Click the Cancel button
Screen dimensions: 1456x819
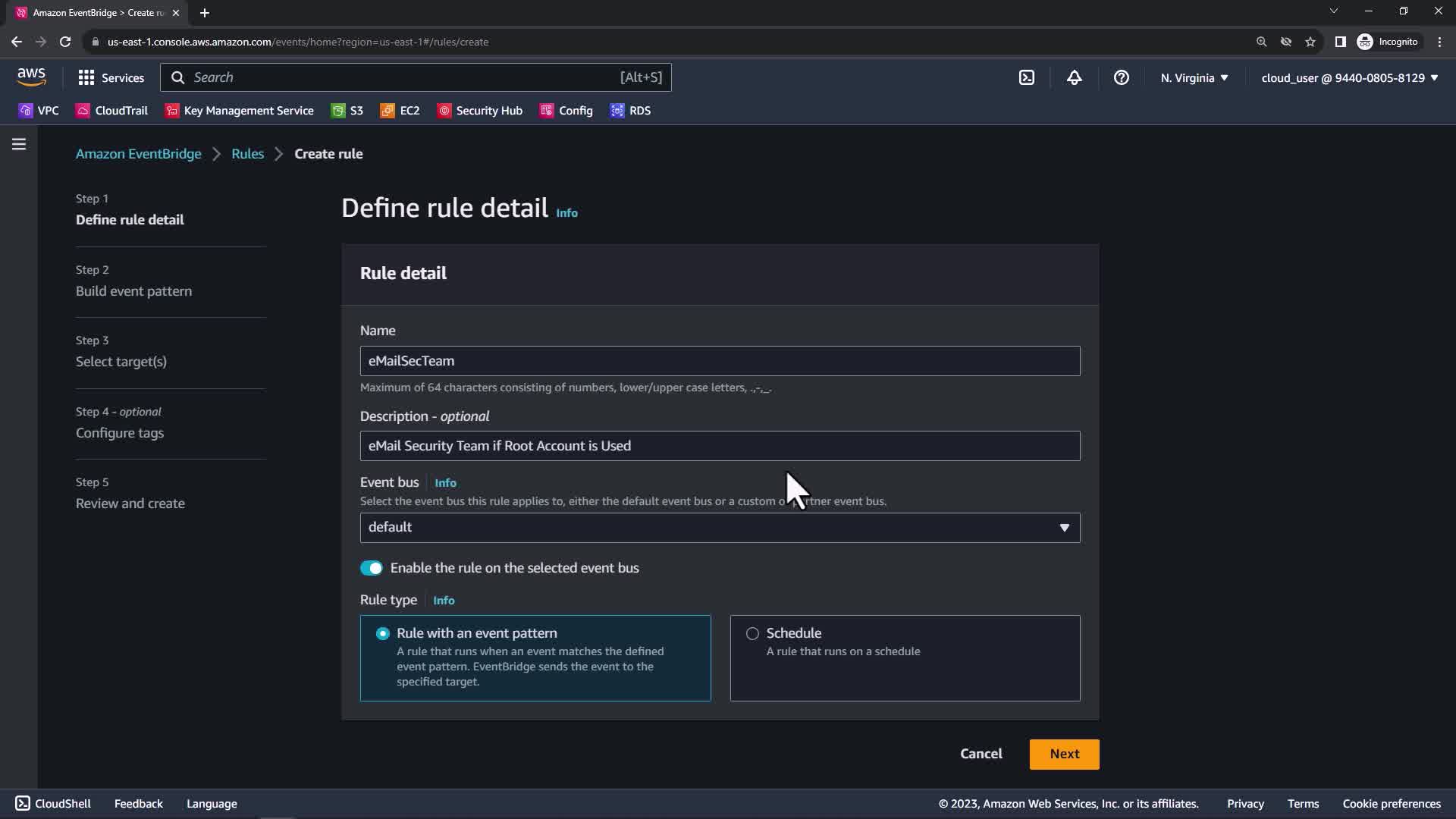[981, 754]
